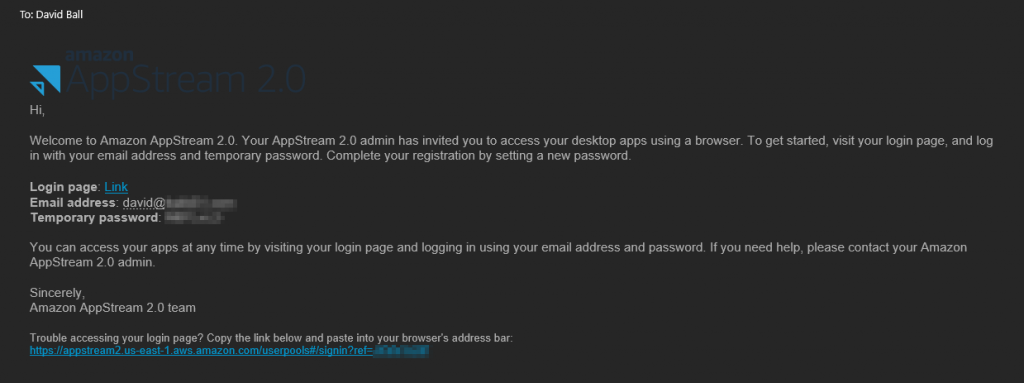This screenshot has width=1024, height=383.
Task: Click the greeting 'Hi,'
Action: point(37,110)
